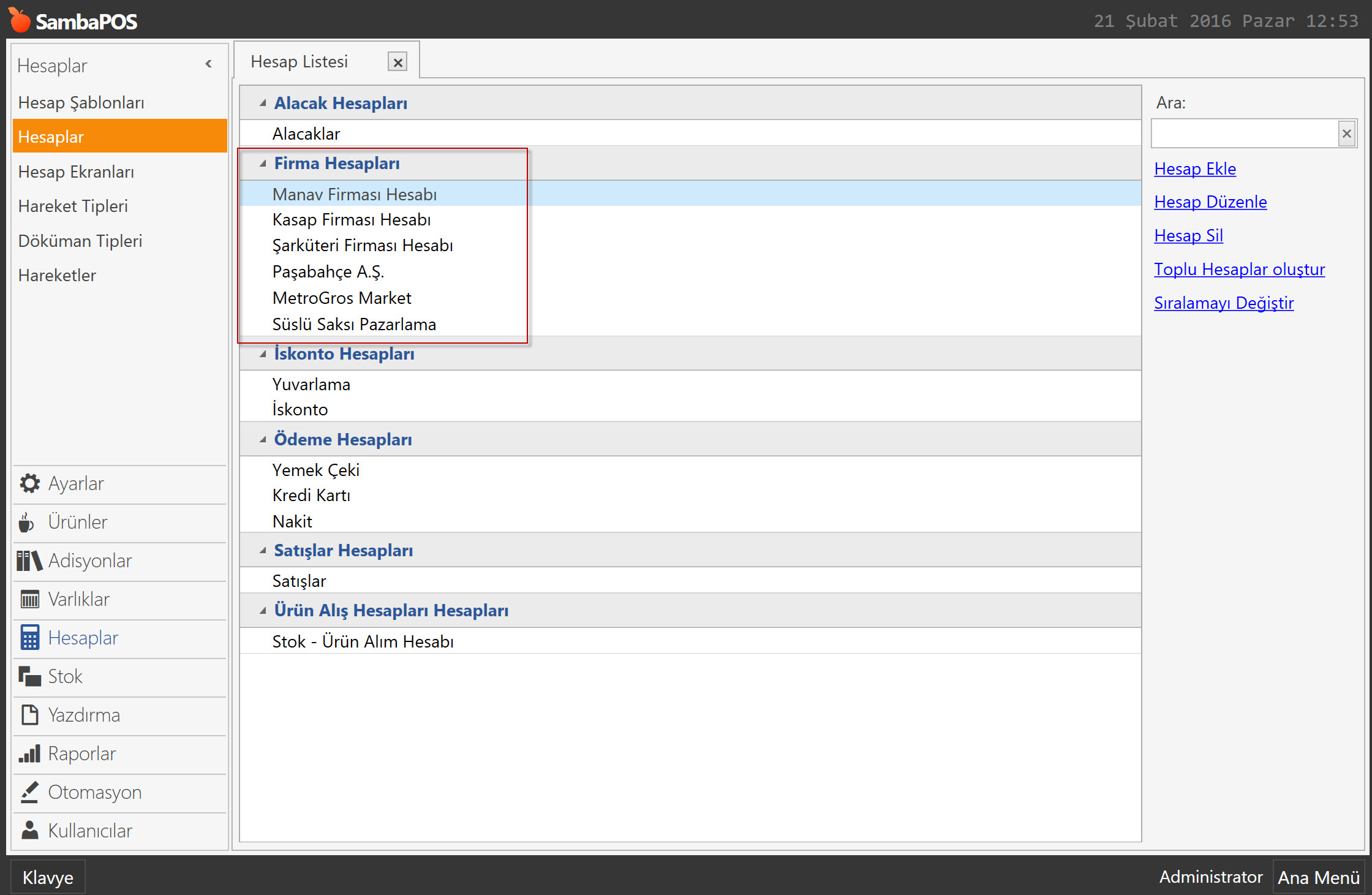This screenshot has width=1372, height=895.
Task: Select Süslü Saksı Pazarlama account
Action: point(690,325)
